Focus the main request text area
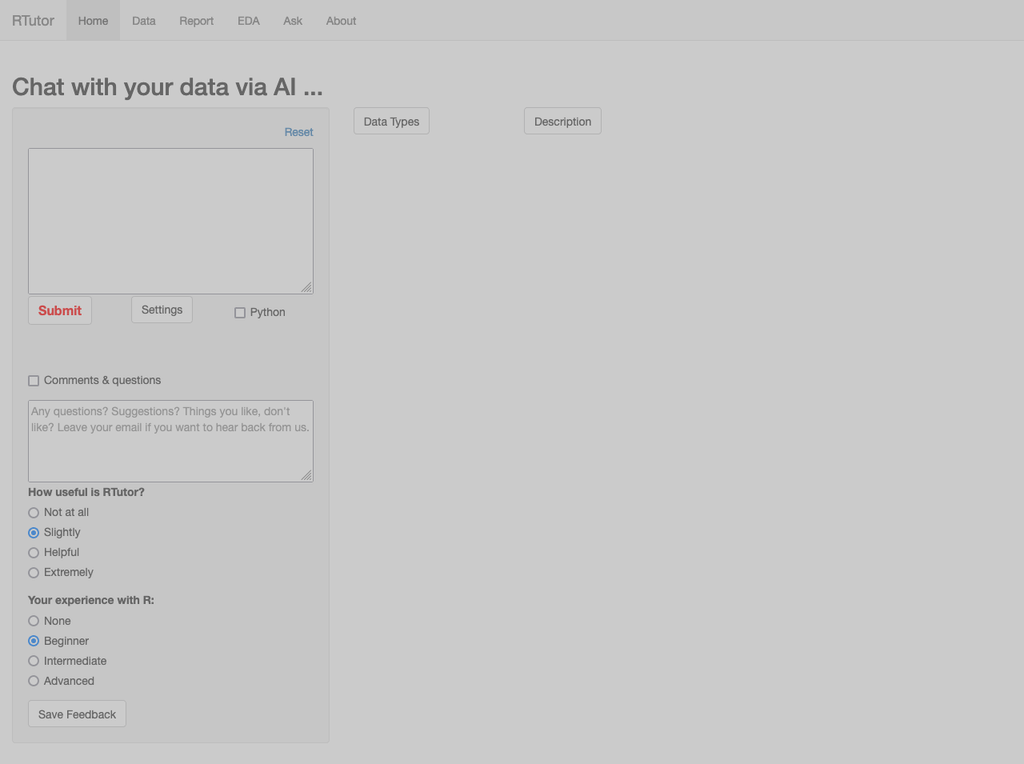Screen dimensions: 1024x764 170,221
